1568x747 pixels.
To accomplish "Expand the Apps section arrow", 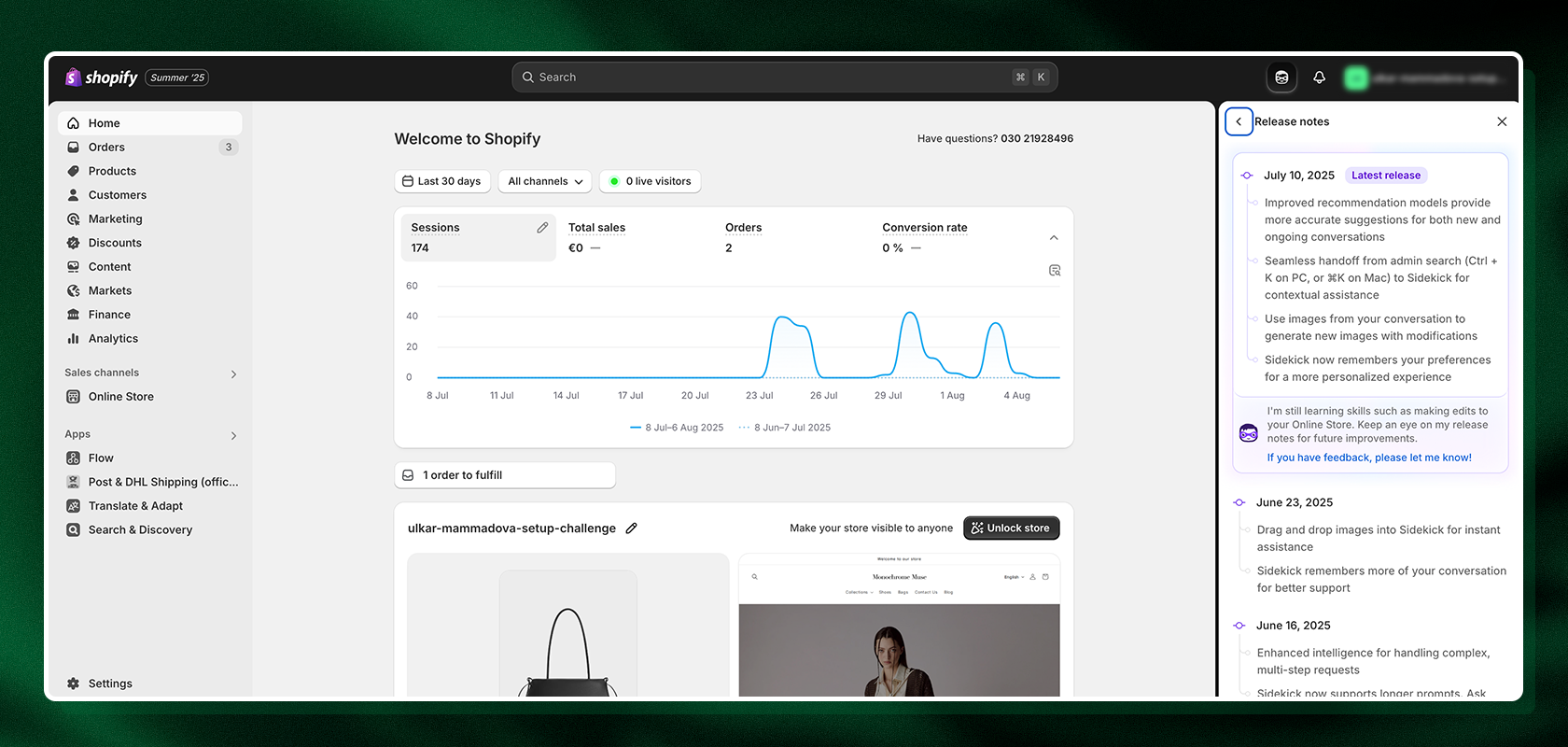I will click(x=233, y=436).
